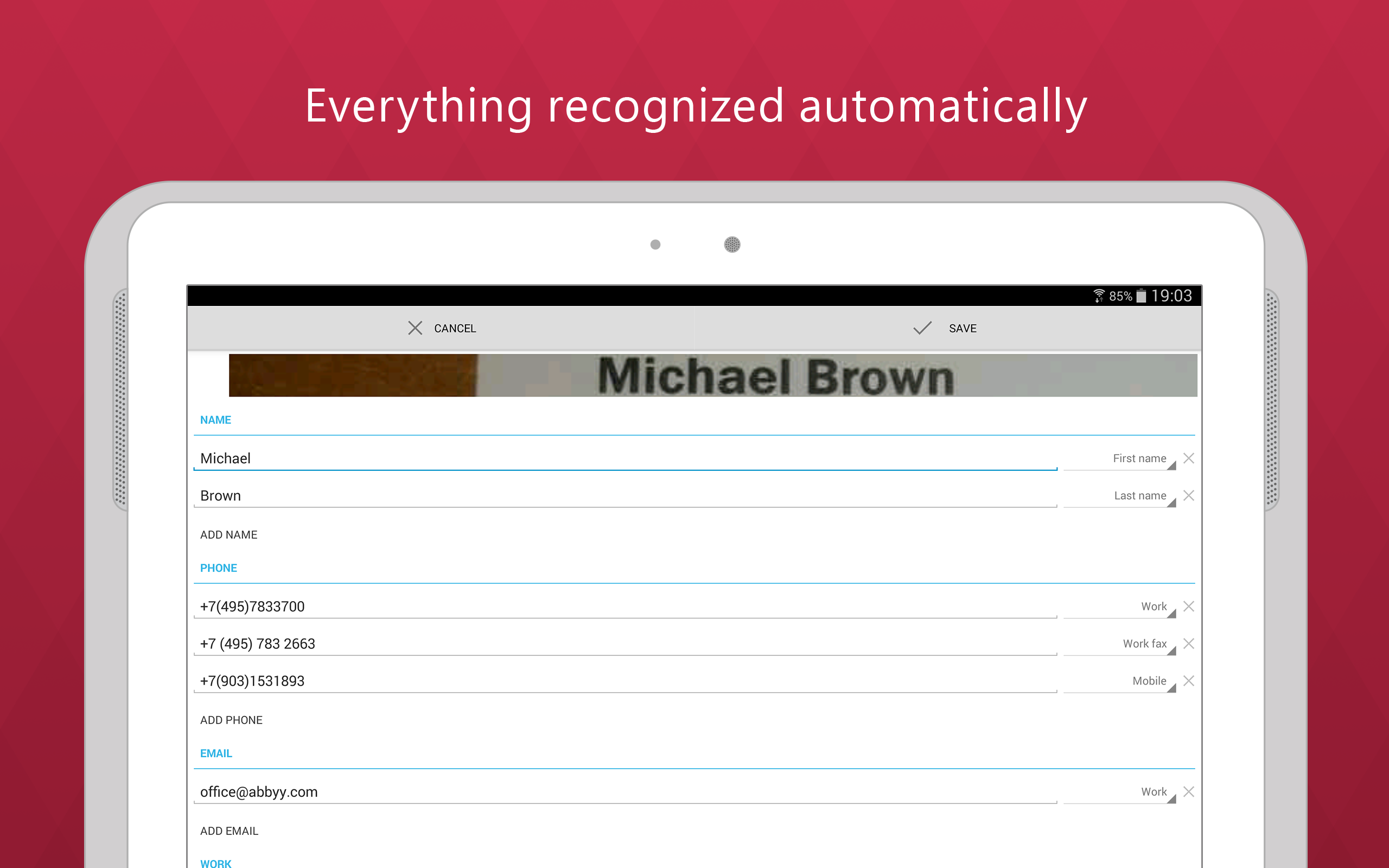The width and height of the screenshot is (1389, 868).
Task: Delete the Mobile number via its X icon
Action: click(1189, 680)
